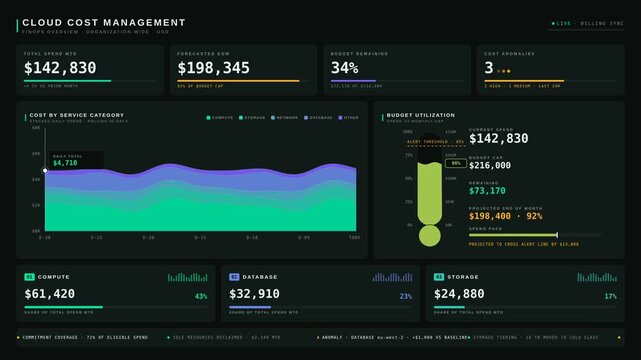Open the Compute sparkline bar chart
Viewport: 641px width, 360px height.
tap(188, 277)
